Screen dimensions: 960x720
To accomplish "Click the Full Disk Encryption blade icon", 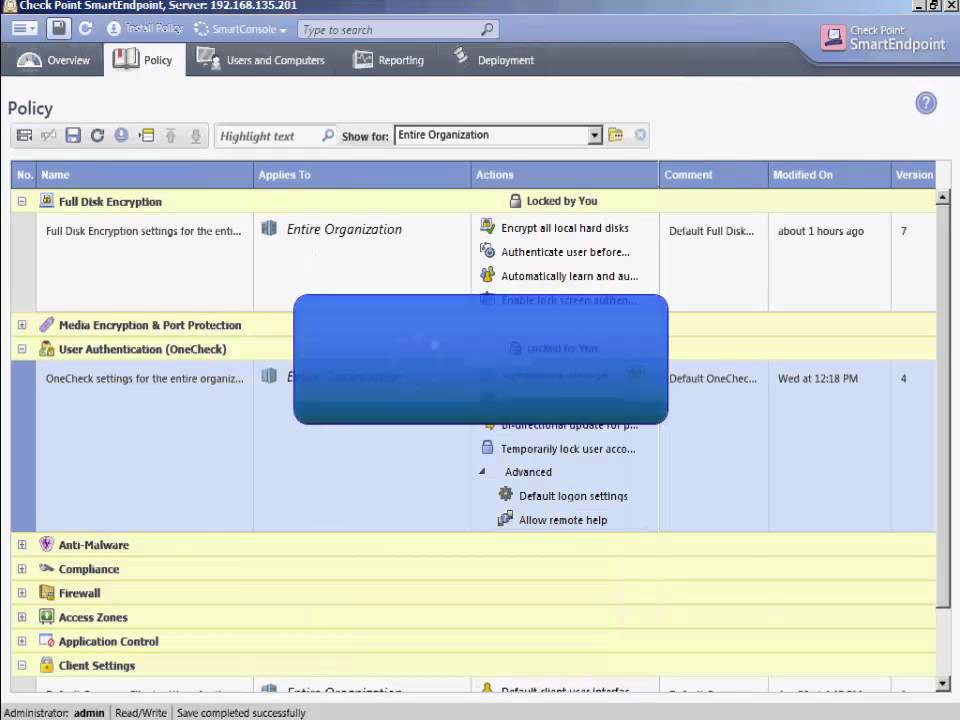I will coord(47,200).
